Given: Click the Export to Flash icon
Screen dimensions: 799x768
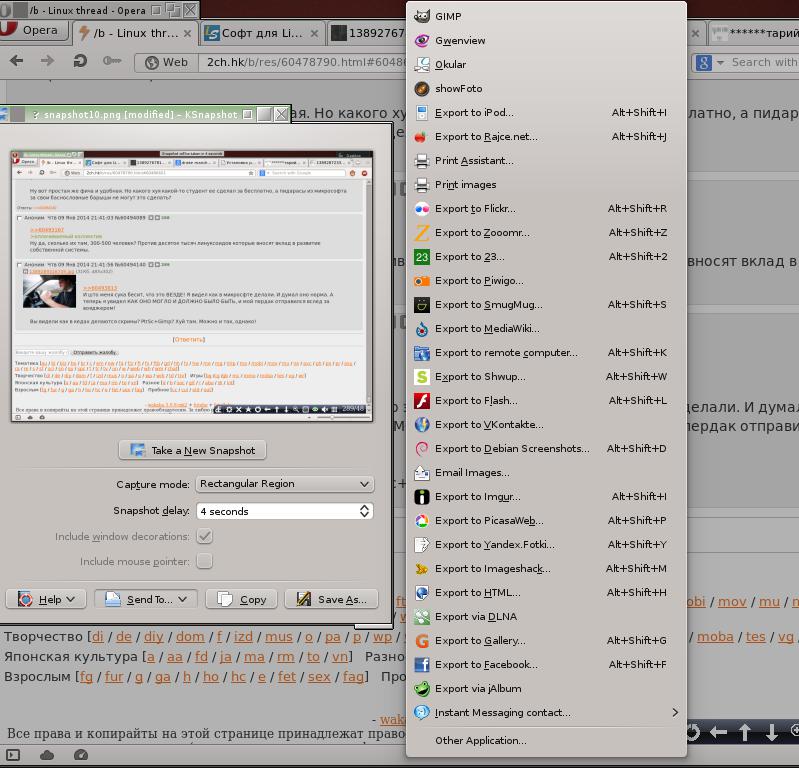Looking at the screenshot, I should [x=422, y=401].
